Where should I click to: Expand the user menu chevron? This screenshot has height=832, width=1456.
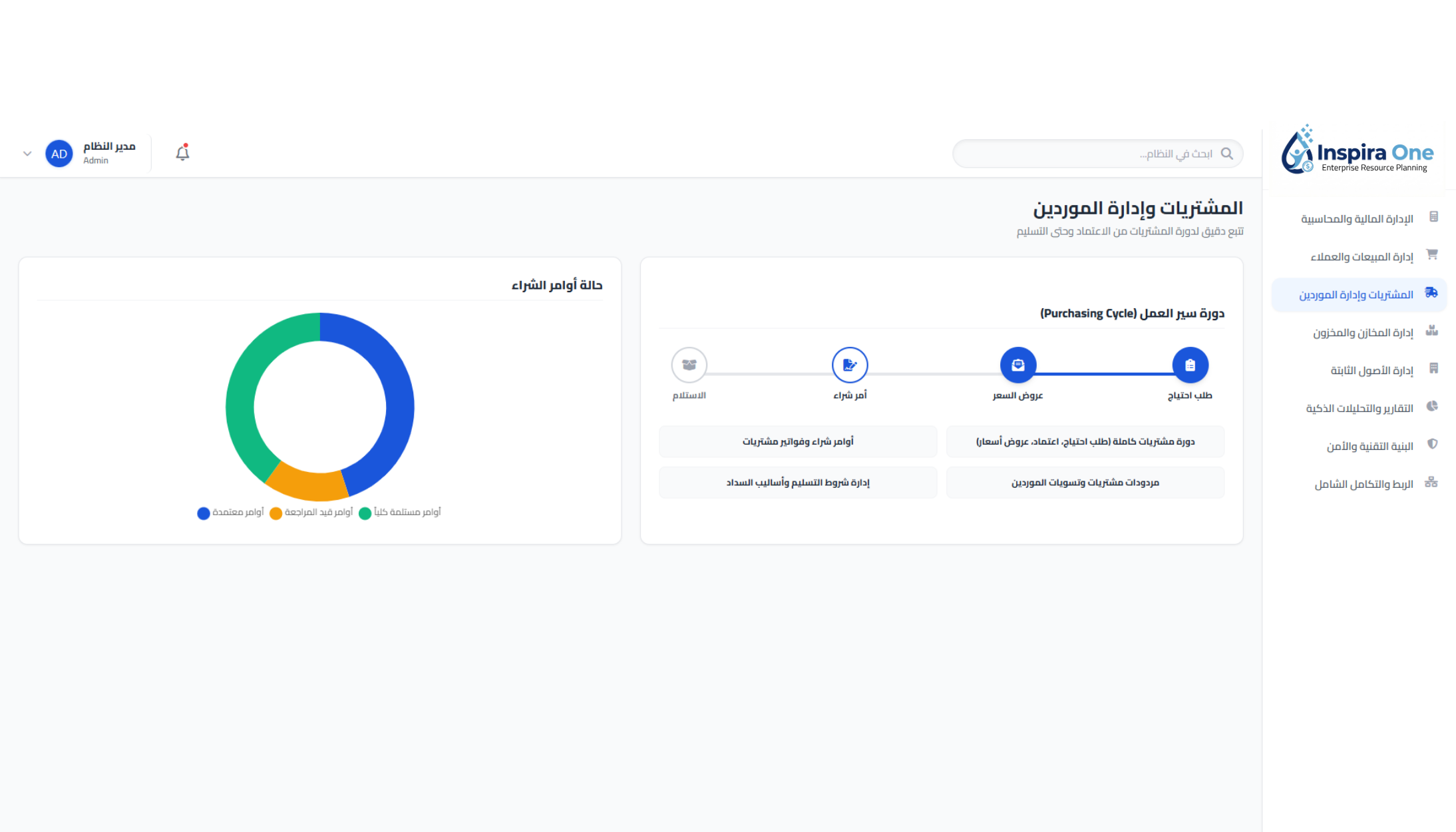27,154
